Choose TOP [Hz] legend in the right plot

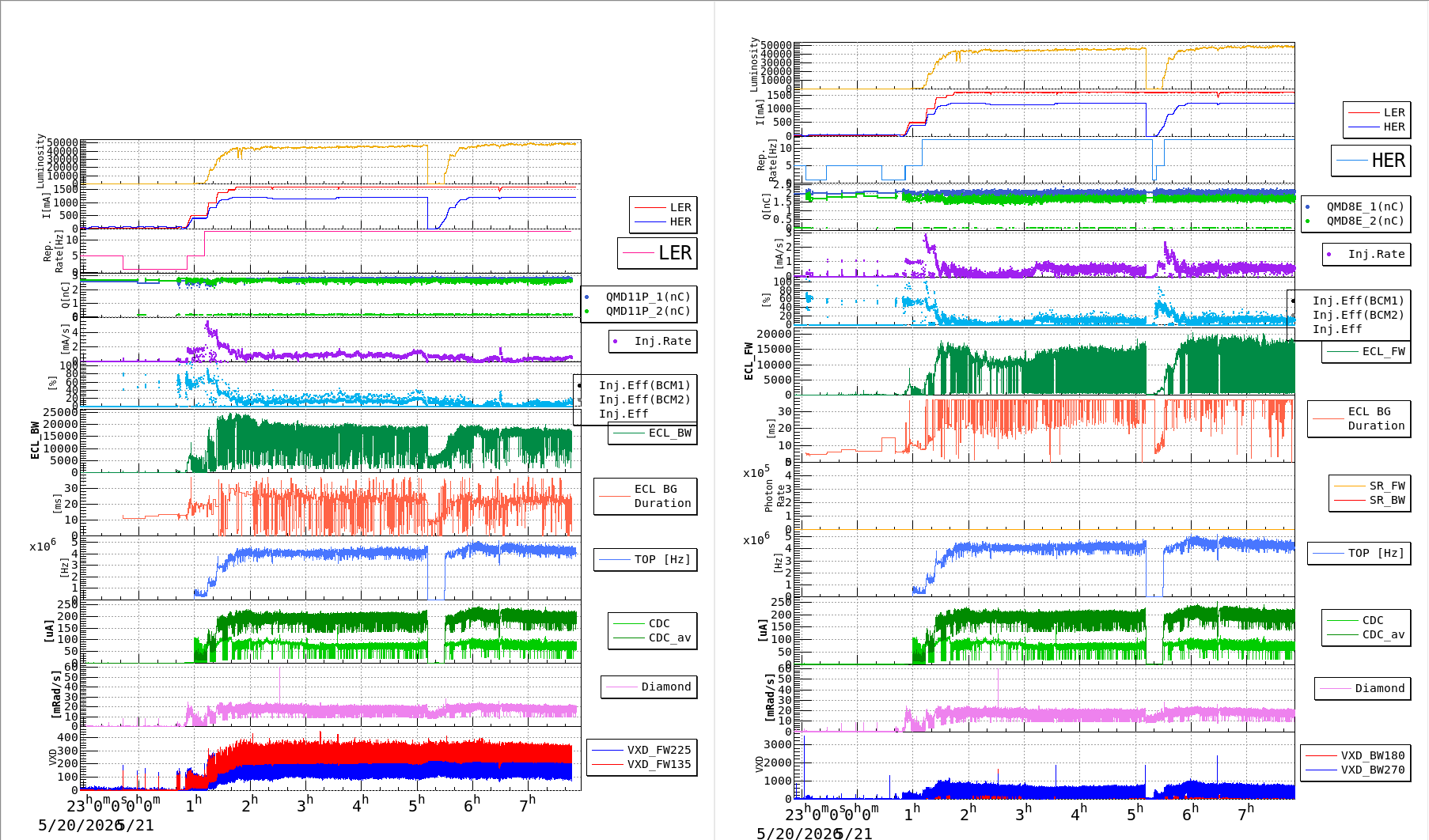pos(1359,553)
